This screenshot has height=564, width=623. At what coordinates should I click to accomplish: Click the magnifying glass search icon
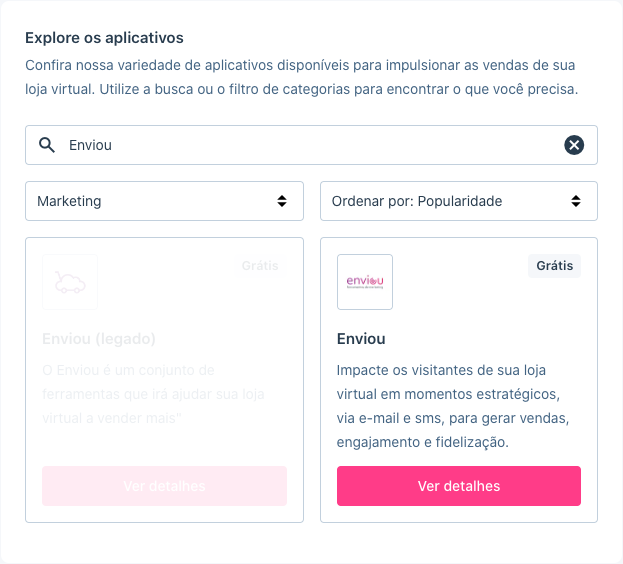pyautogui.click(x=47, y=145)
